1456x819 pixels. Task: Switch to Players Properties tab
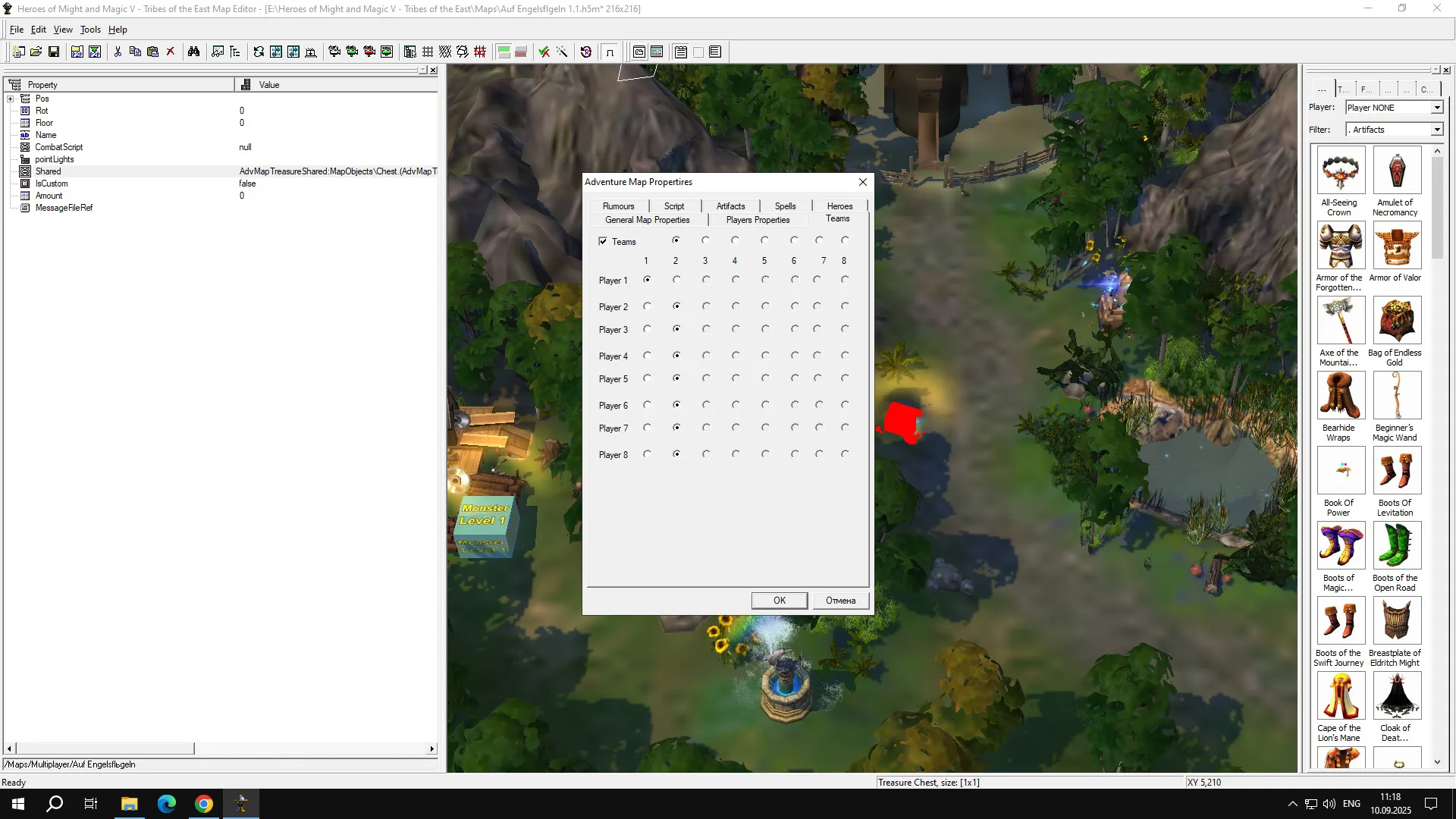tap(758, 220)
